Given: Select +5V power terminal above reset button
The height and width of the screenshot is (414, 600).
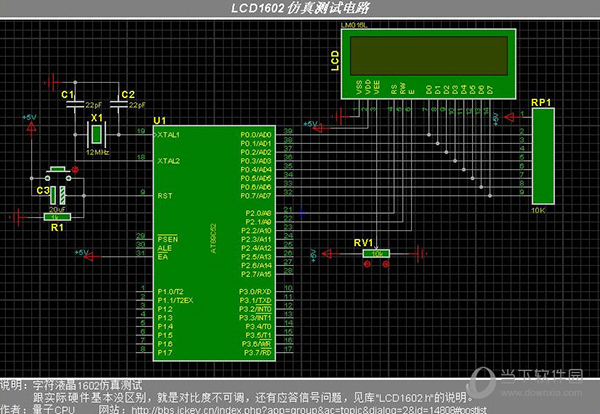Looking at the screenshot, I should (x=31, y=127).
